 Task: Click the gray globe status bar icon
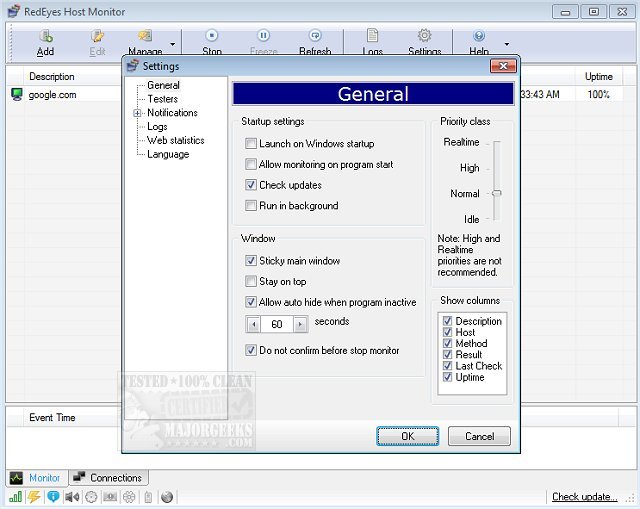click(167, 497)
